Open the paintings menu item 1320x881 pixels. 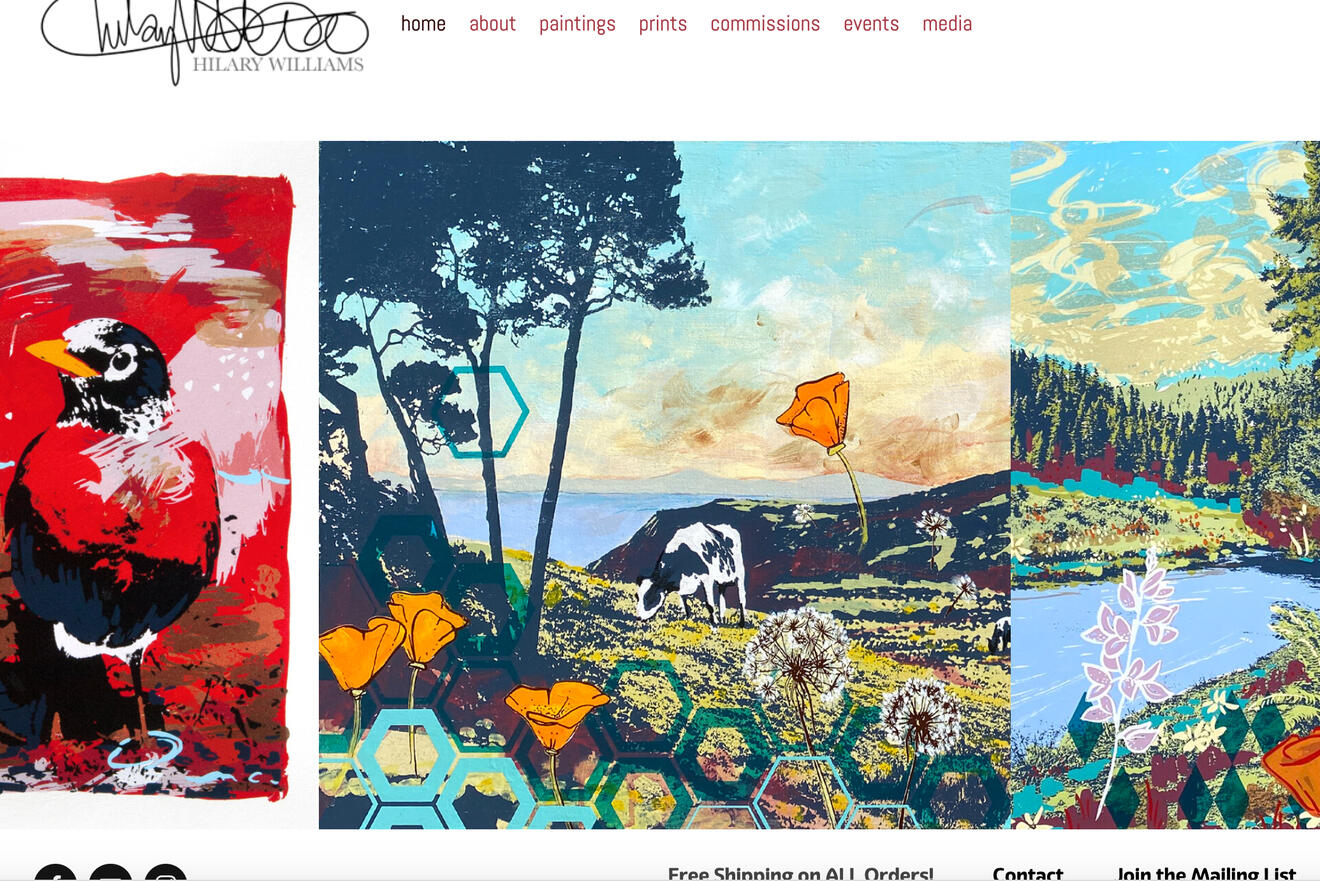577,24
